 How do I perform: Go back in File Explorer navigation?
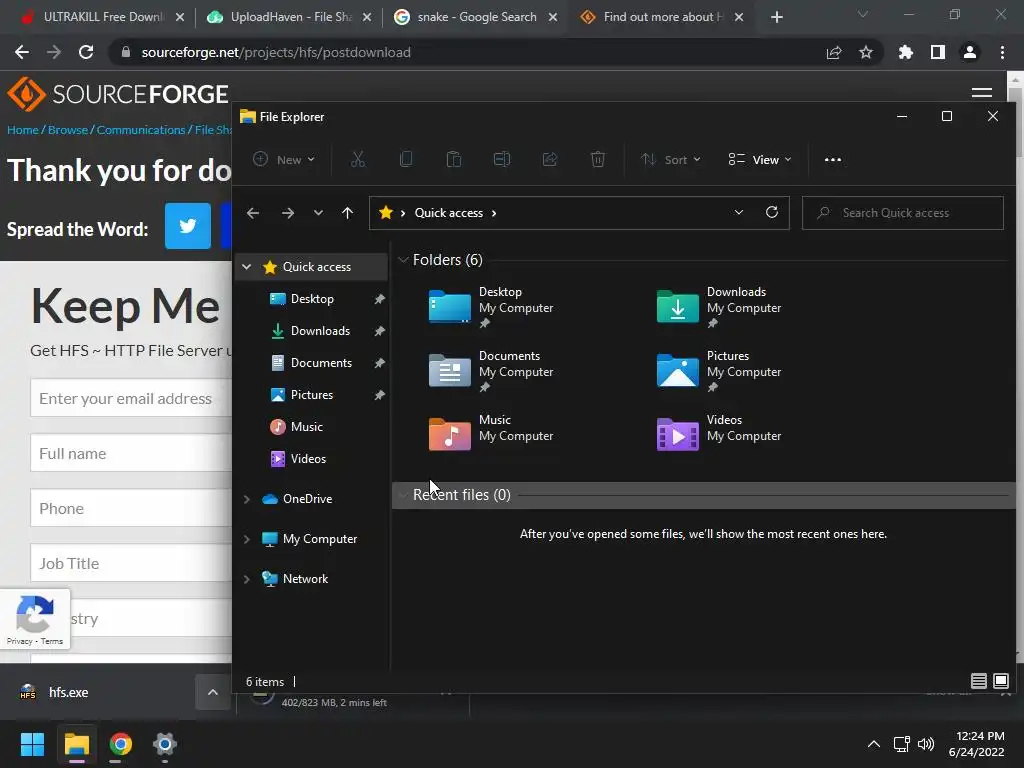coord(253,213)
